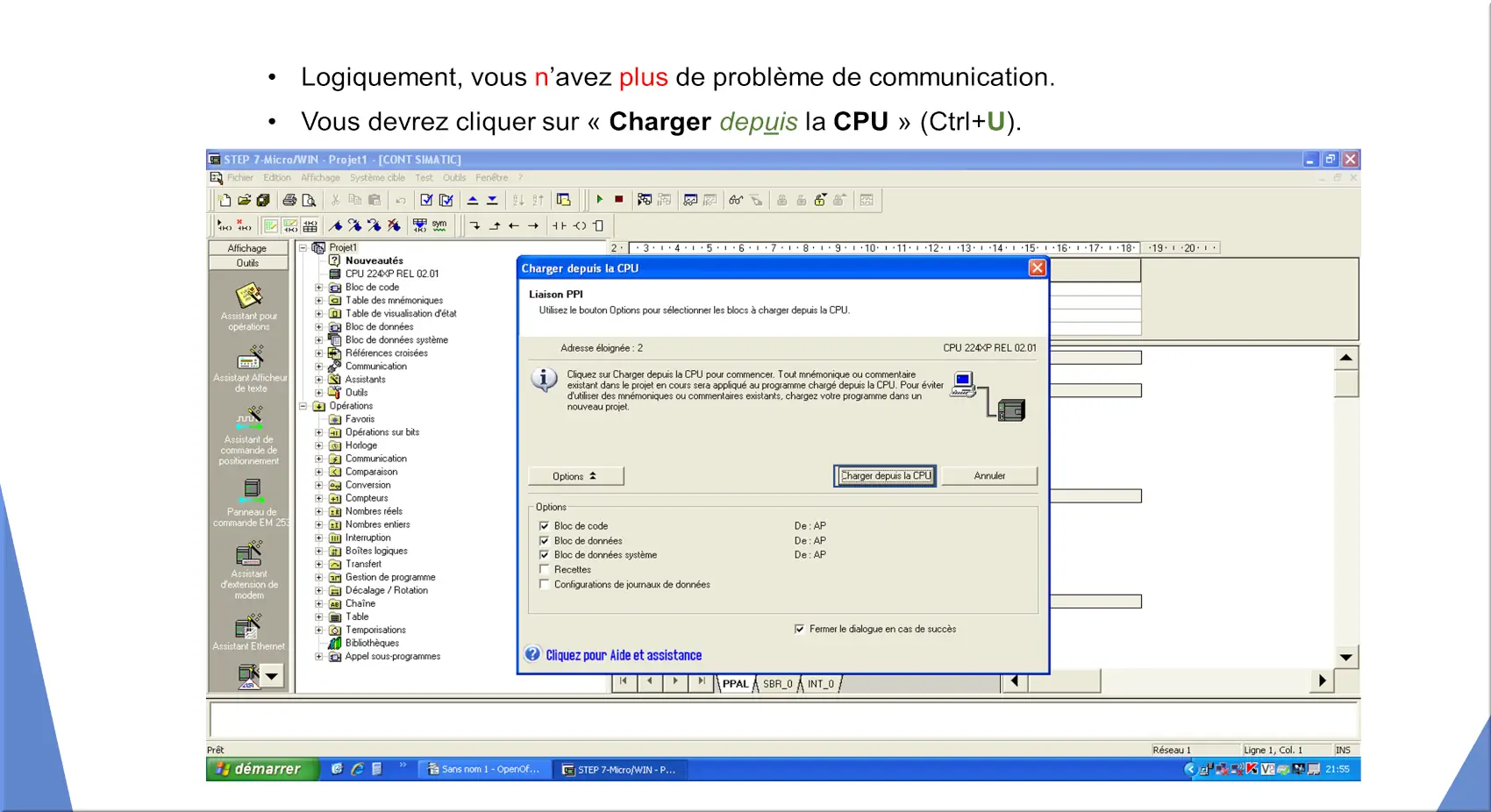Click the Line down arrow icon

474,225
